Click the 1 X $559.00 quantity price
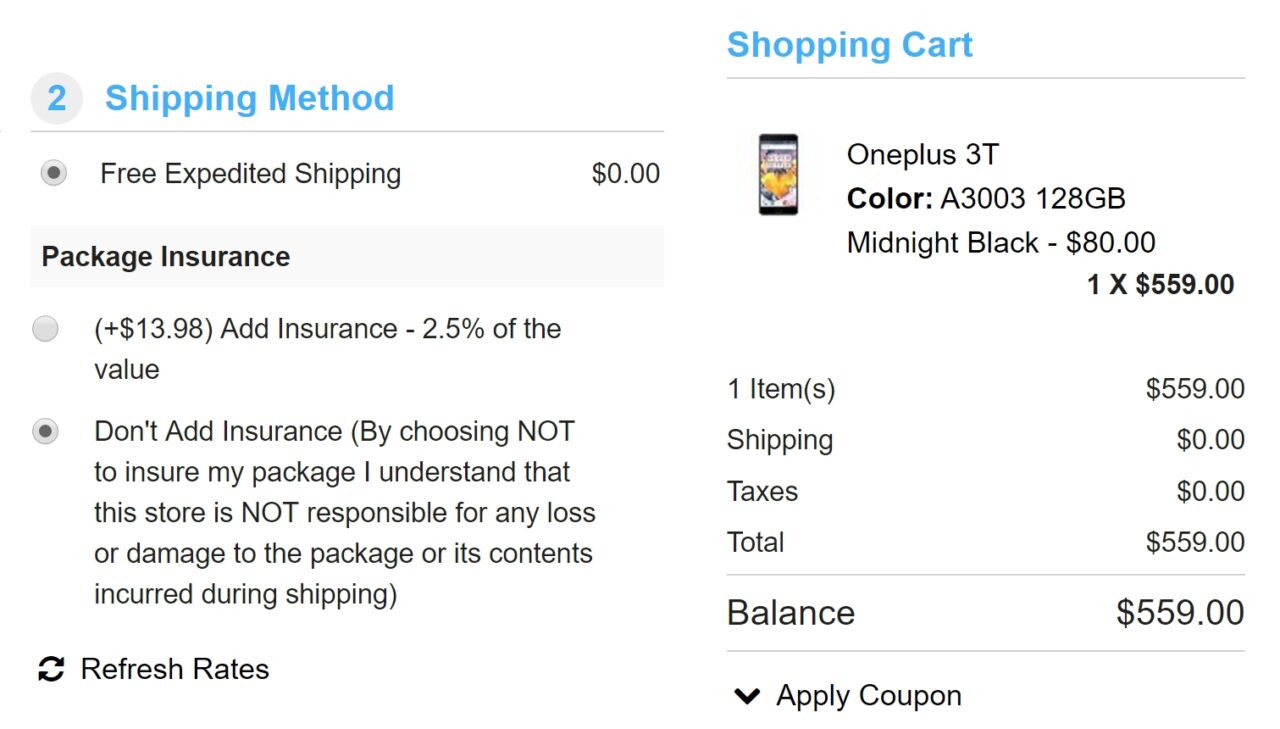 1160,285
